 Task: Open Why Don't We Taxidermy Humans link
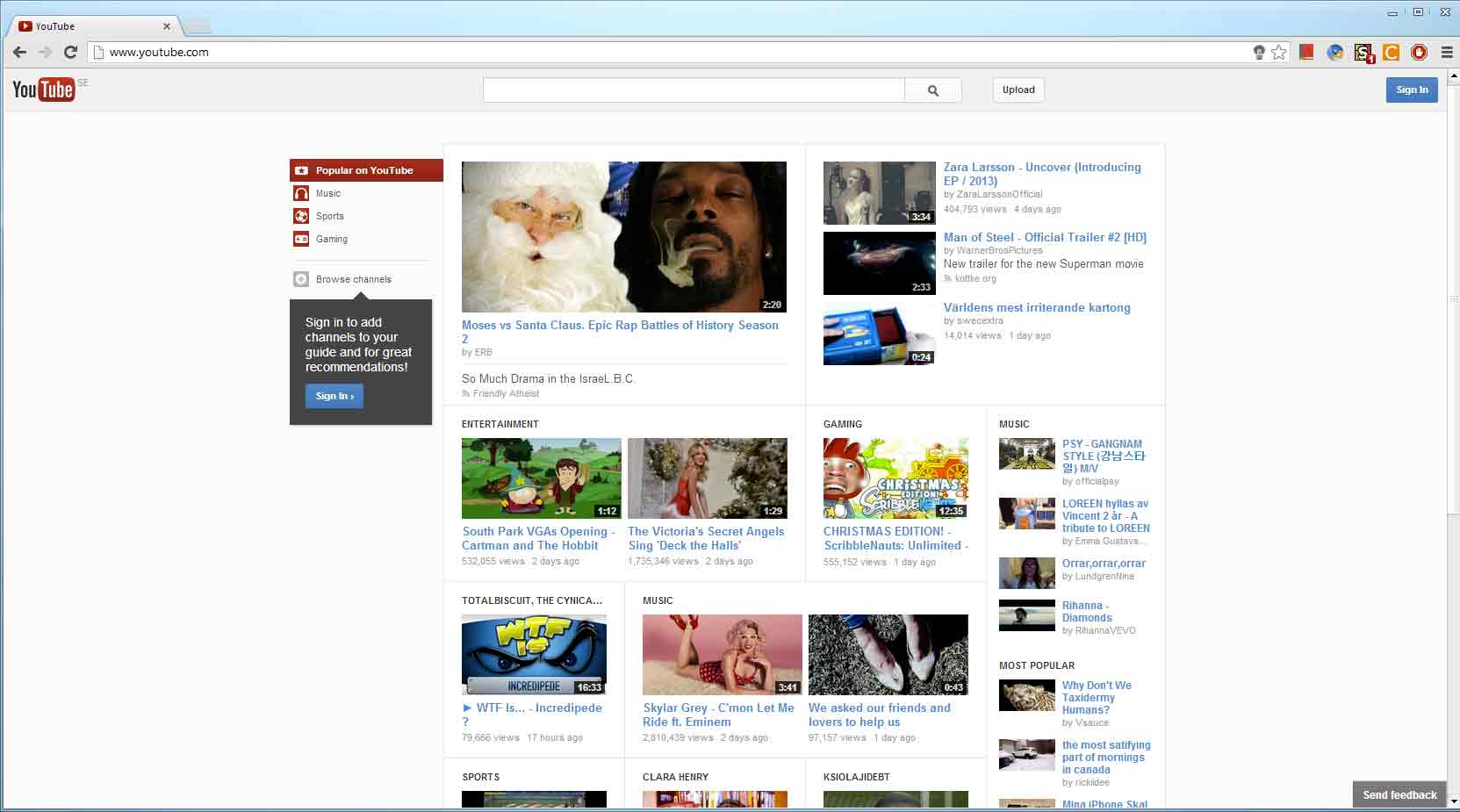[x=1097, y=697]
